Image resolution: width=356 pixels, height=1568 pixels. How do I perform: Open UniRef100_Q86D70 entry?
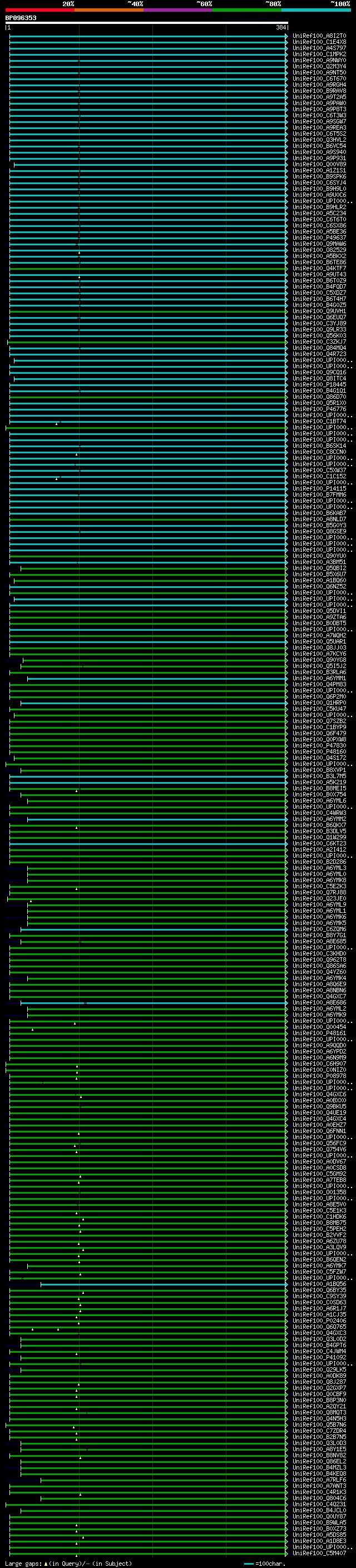pos(319,397)
